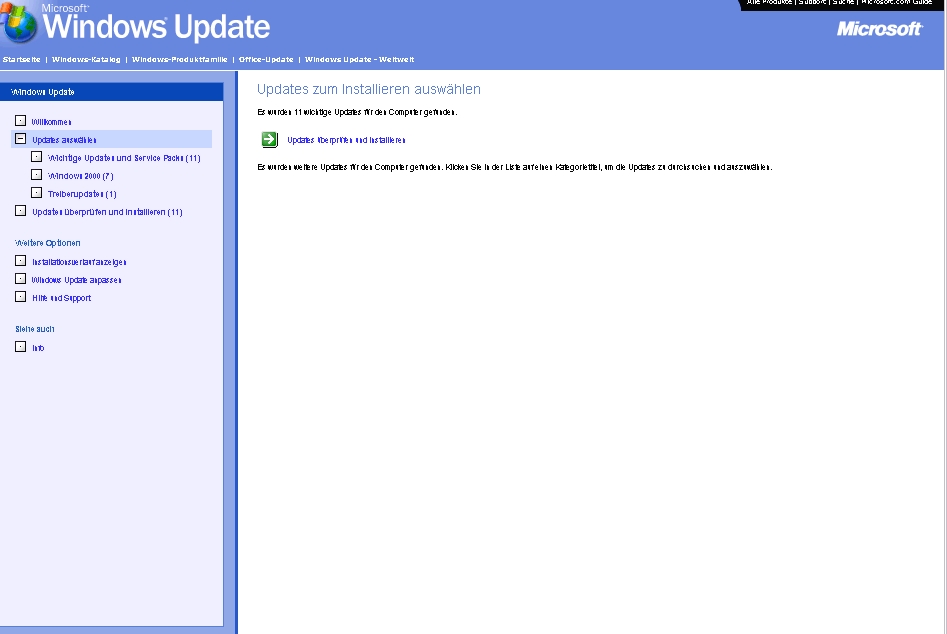Click the box icon beside Info
Screen dimensions: 947x634
[21, 347]
